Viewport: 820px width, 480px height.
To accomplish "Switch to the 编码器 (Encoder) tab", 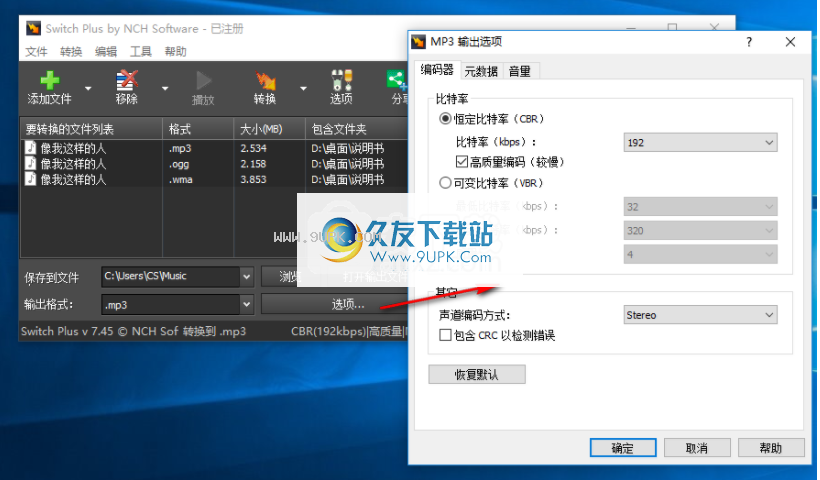I will click(x=437, y=70).
